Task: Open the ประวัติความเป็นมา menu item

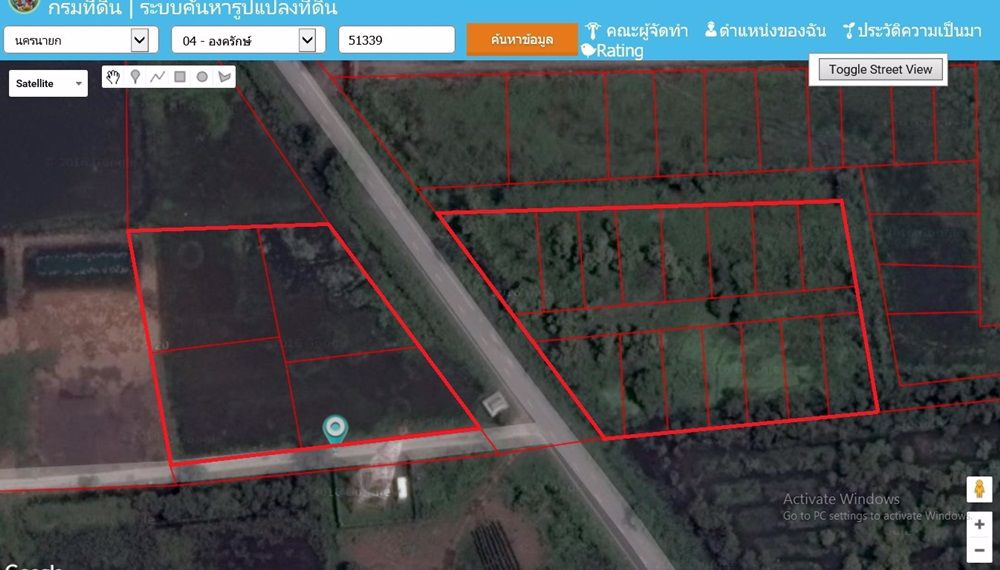Action: pyautogui.click(x=911, y=31)
